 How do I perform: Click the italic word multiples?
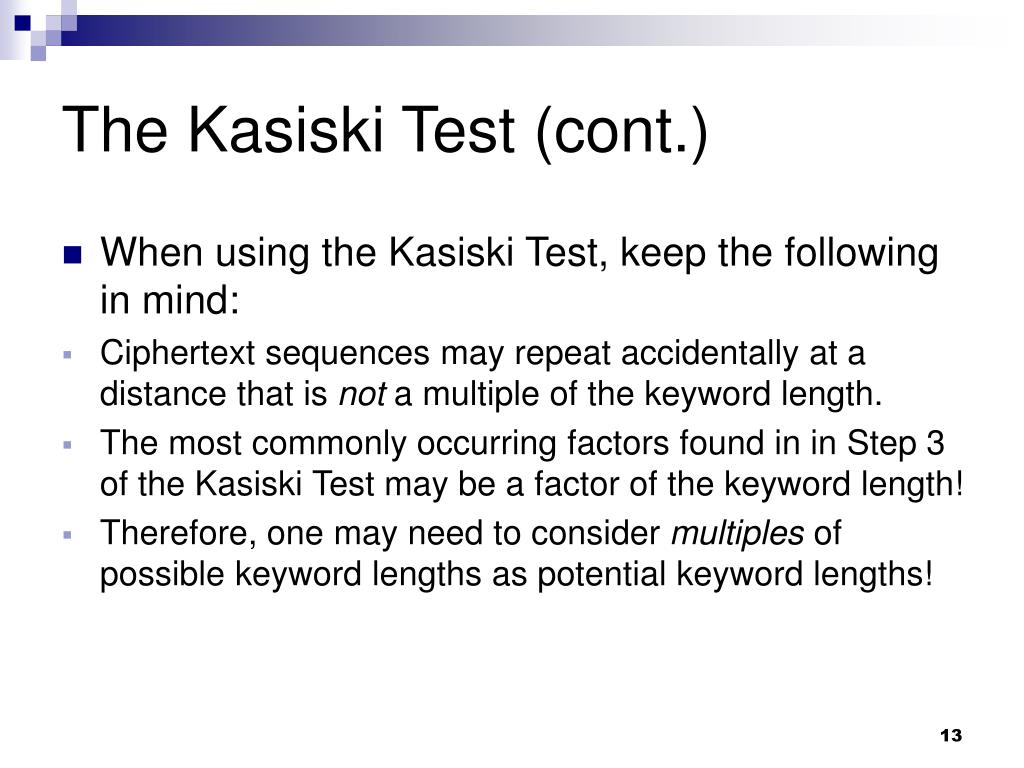(737, 534)
